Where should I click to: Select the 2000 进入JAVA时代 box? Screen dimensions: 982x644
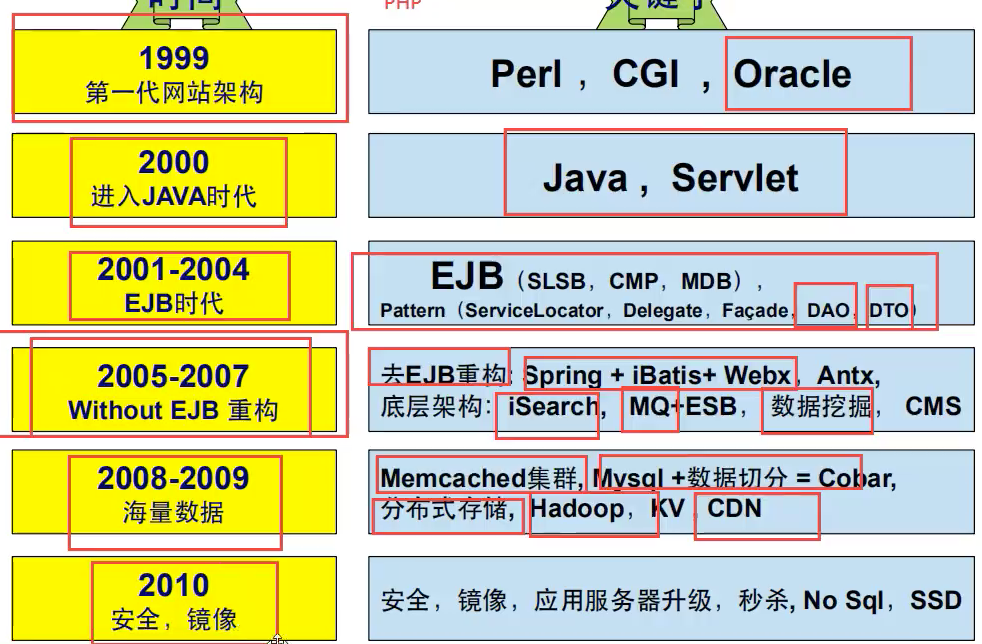pyautogui.click(x=174, y=175)
